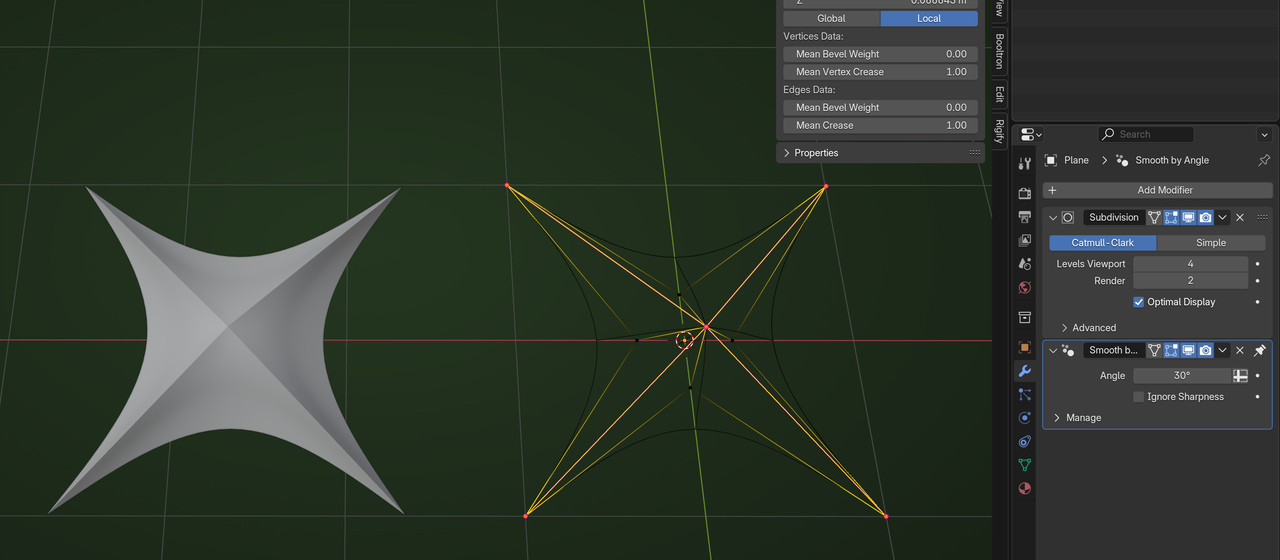Click the Mean Crease slider field

[880, 125]
